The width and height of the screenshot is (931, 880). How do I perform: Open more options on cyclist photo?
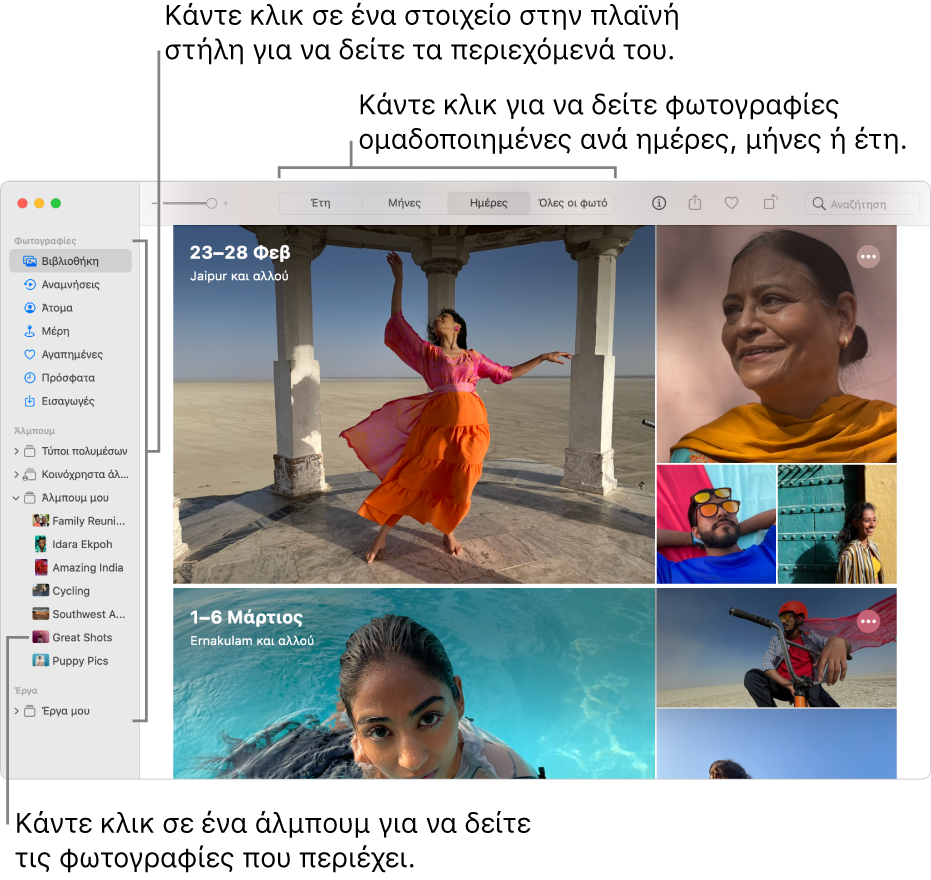pyautogui.click(x=868, y=621)
